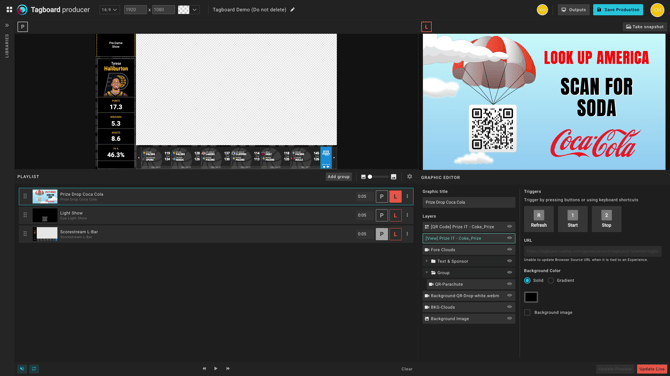The width and height of the screenshot is (670, 376).
Task: Grab drag handle of Prize Drop Coca Cola
Action: [25, 196]
